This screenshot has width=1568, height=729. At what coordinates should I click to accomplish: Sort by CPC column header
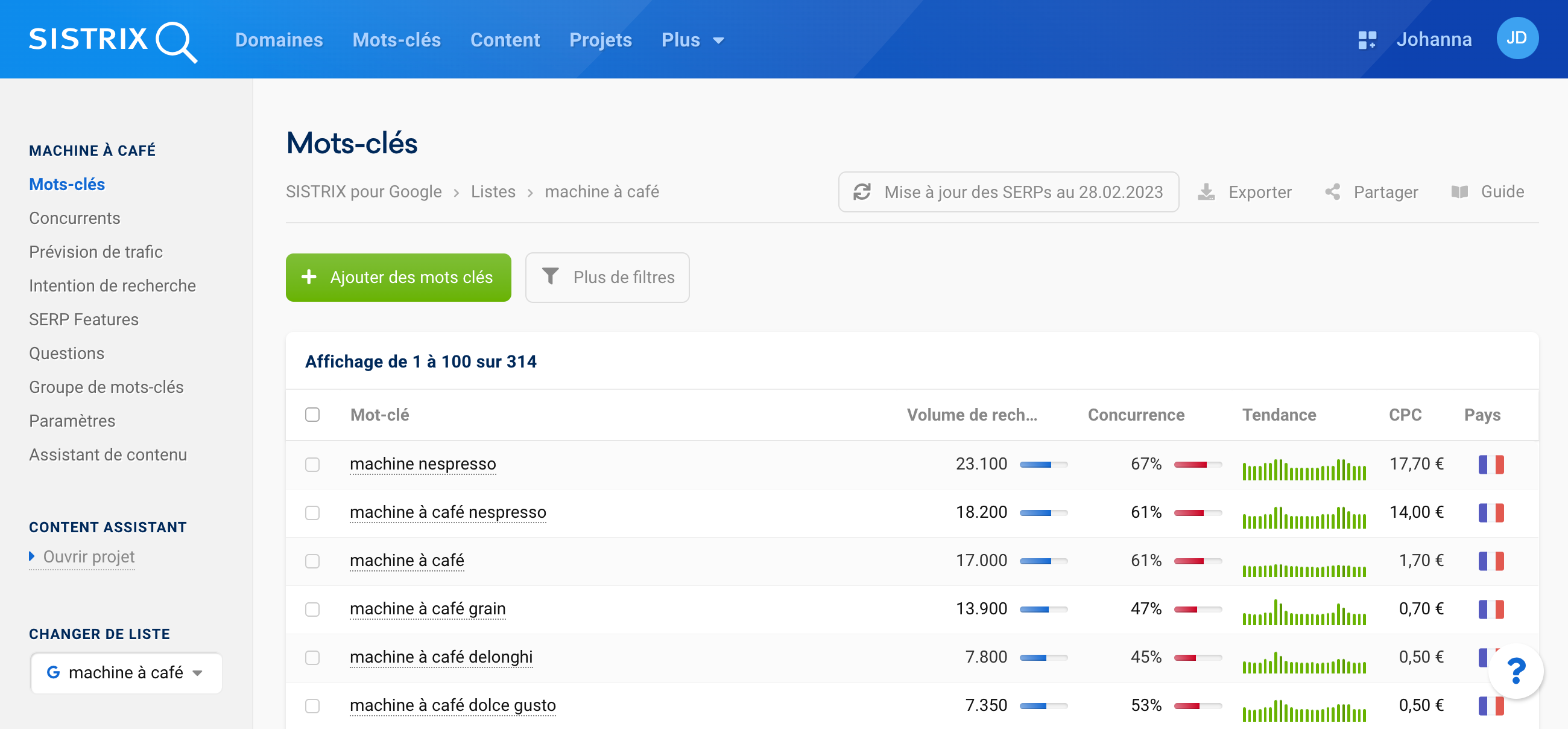coord(1405,415)
